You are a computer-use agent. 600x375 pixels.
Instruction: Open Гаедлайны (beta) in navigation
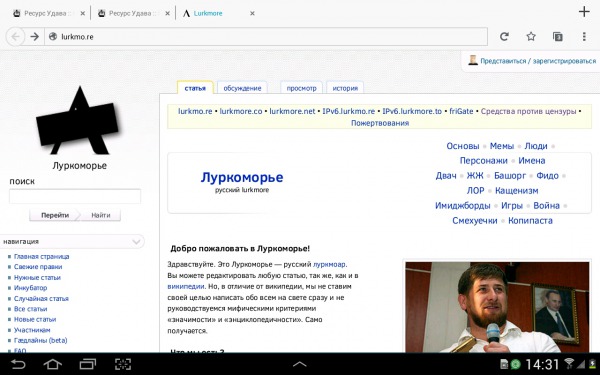pos(41,340)
